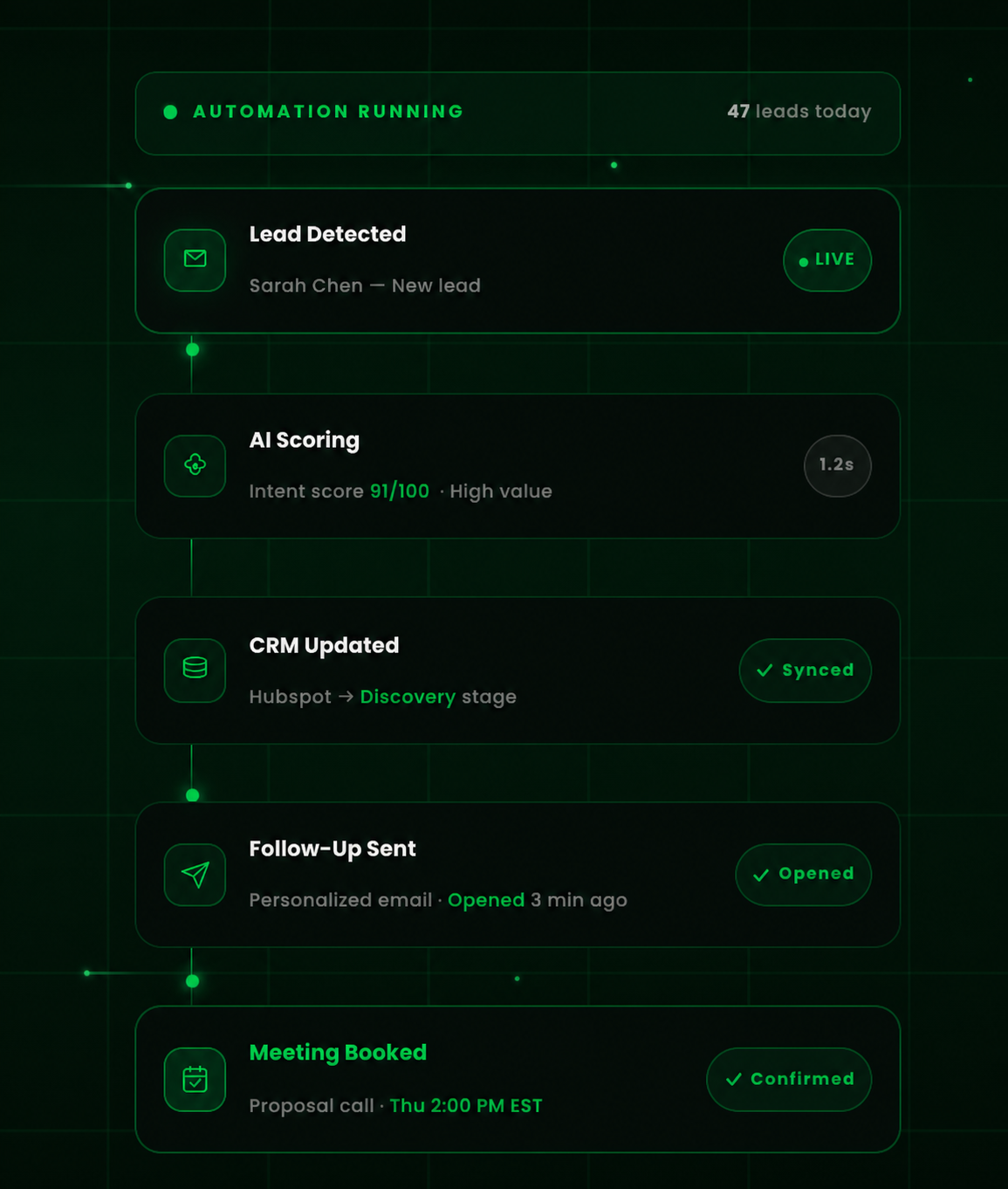Click the green status dot beside Automation Running
This screenshot has height=1189, width=1008.
coord(171,112)
